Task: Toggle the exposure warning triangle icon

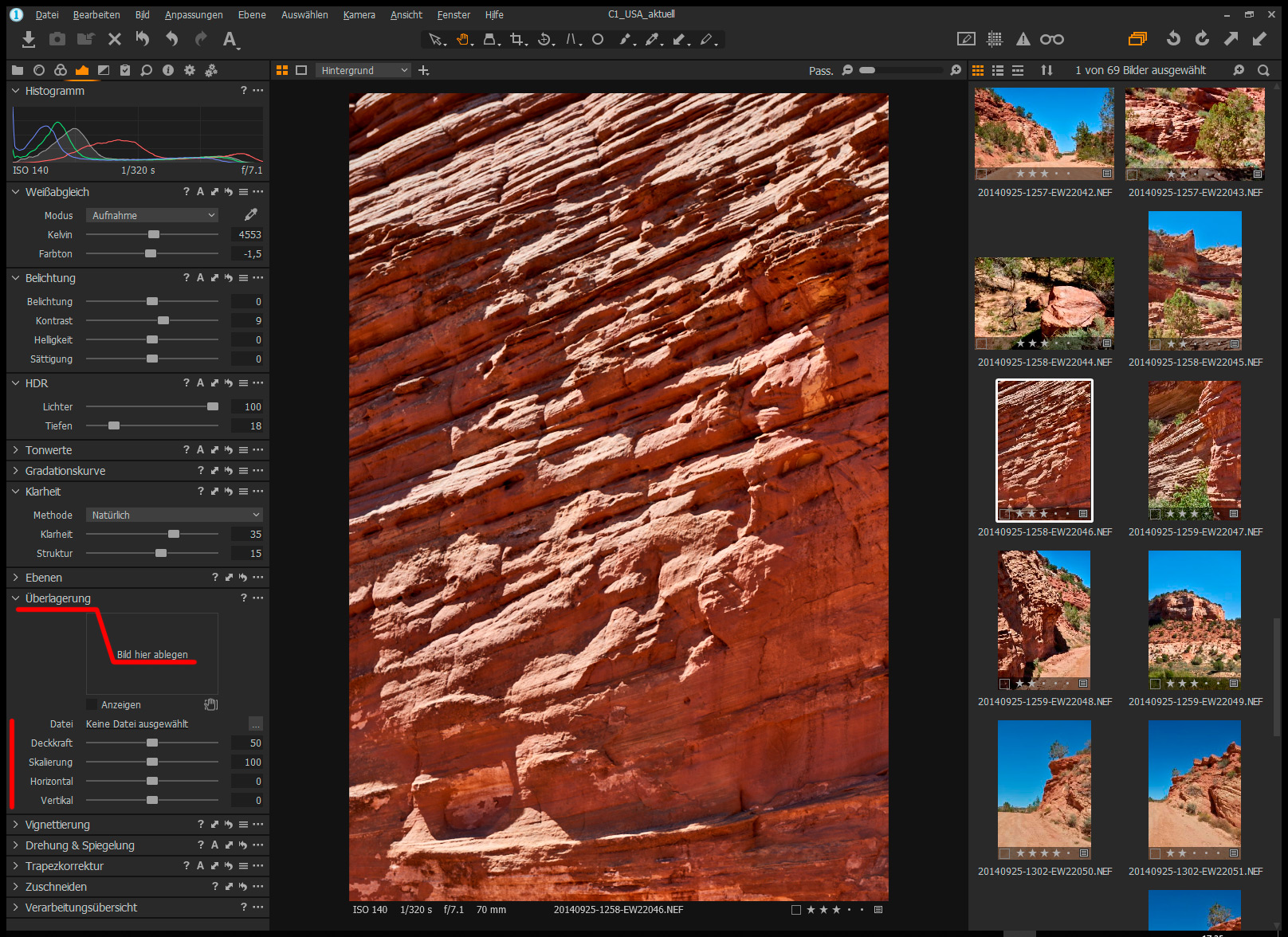Action: (1023, 39)
